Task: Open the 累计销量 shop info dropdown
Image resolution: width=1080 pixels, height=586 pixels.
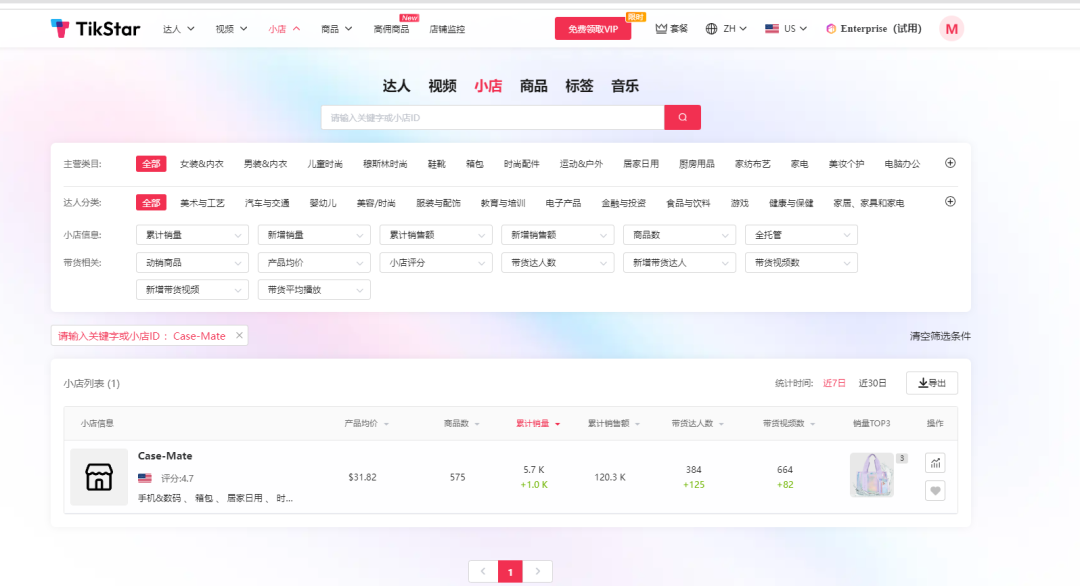Action: (191, 235)
